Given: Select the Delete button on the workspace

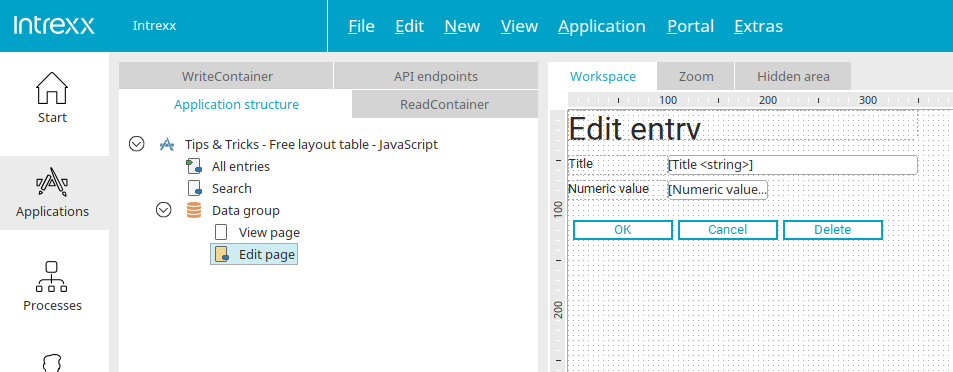Looking at the screenshot, I should point(833,230).
